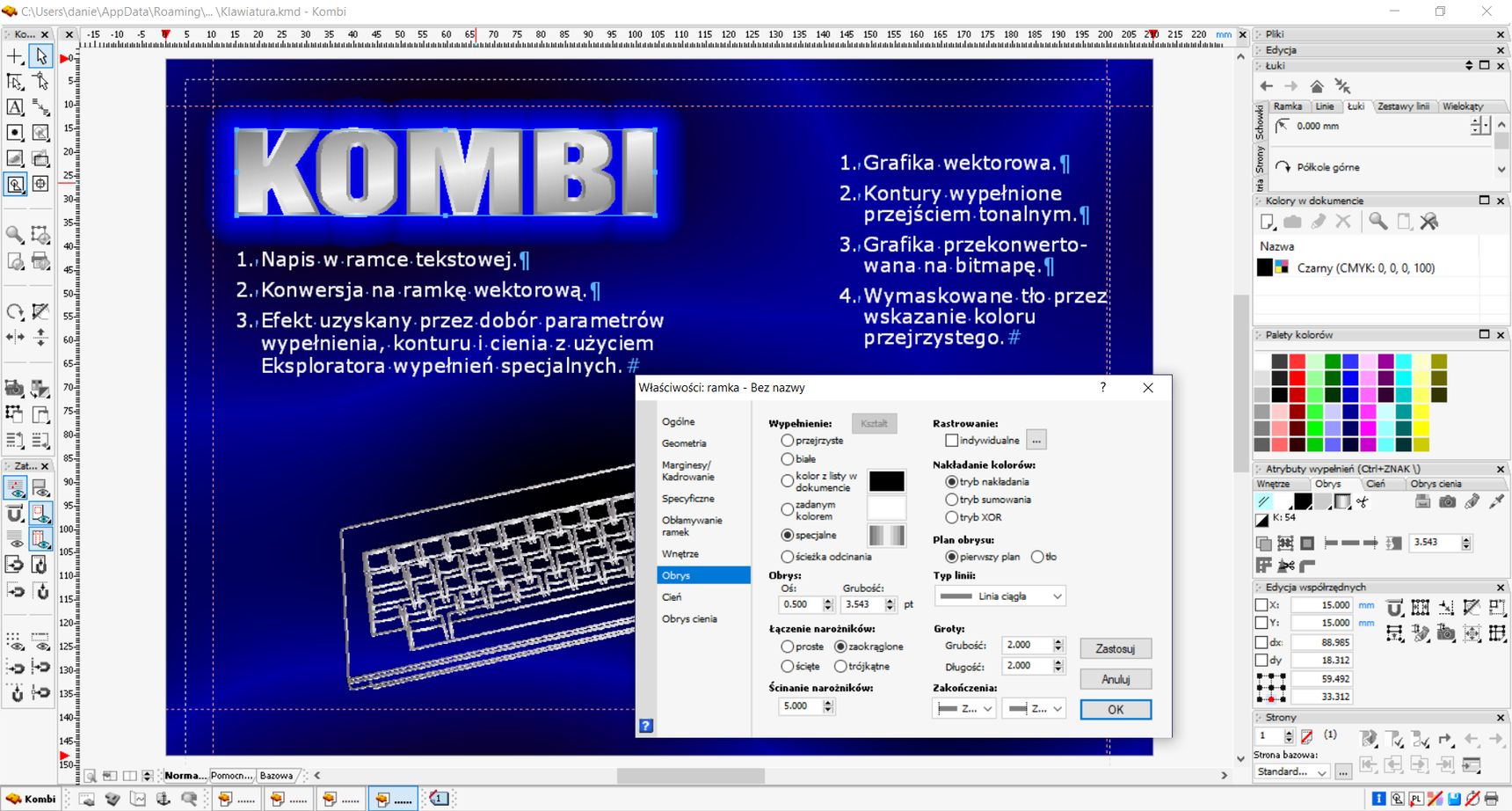Select 'tryb XOR' radio button
This screenshot has height=811, width=1512.
click(x=951, y=517)
